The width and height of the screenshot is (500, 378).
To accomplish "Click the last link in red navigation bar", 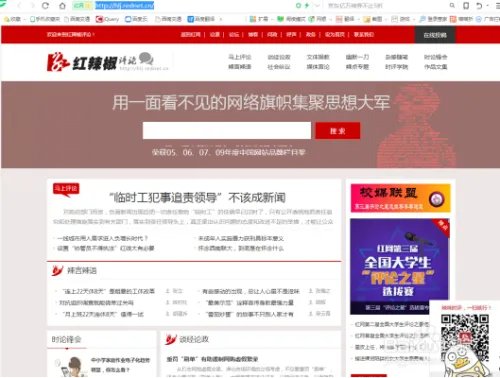I will tap(364, 34).
